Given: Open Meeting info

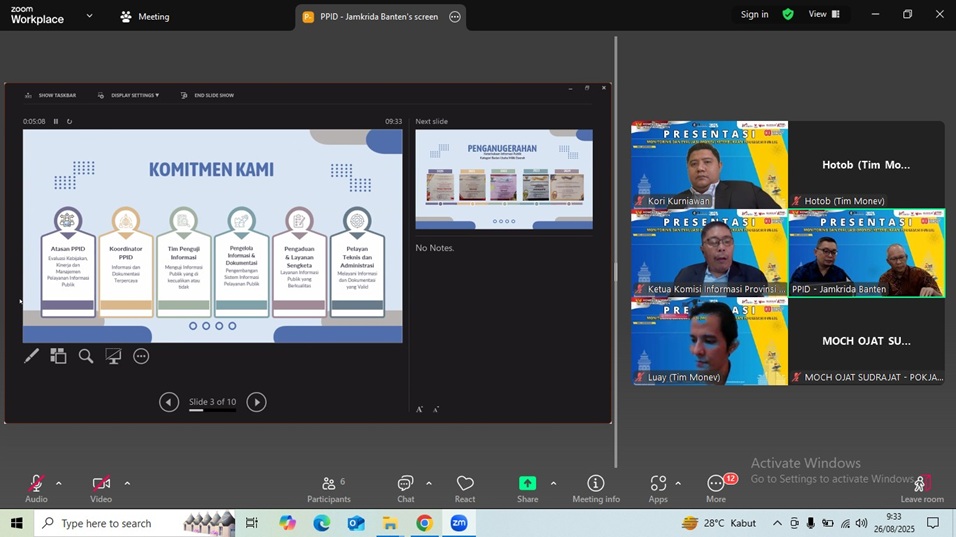Looking at the screenshot, I should coord(596,489).
